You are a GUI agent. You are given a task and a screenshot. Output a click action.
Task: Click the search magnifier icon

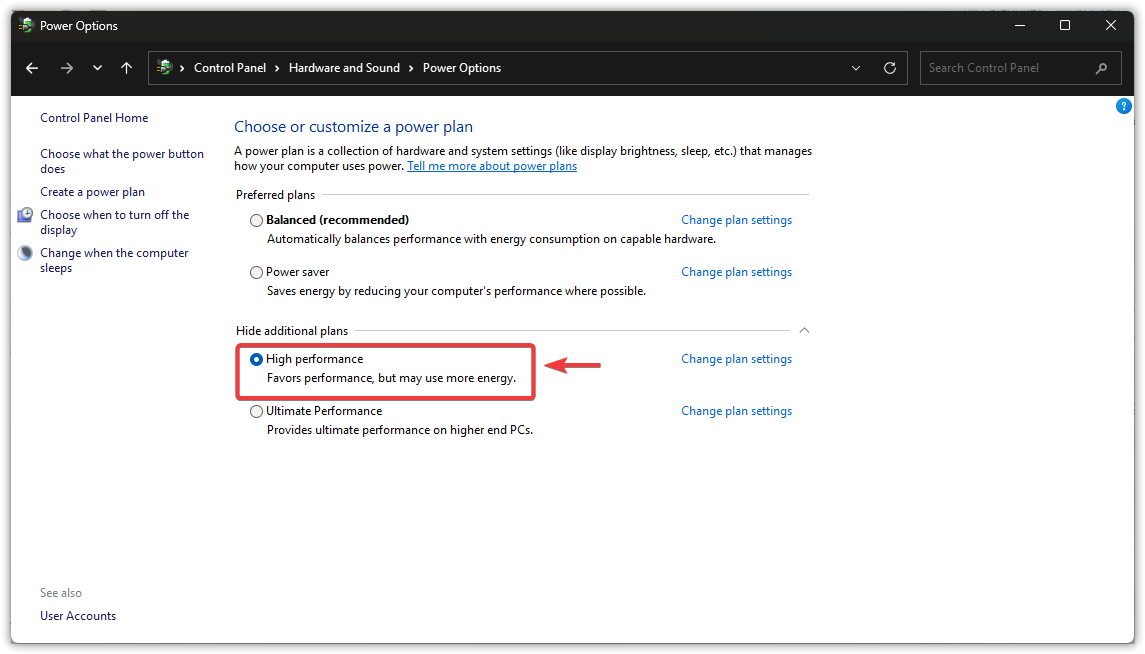tap(1101, 68)
